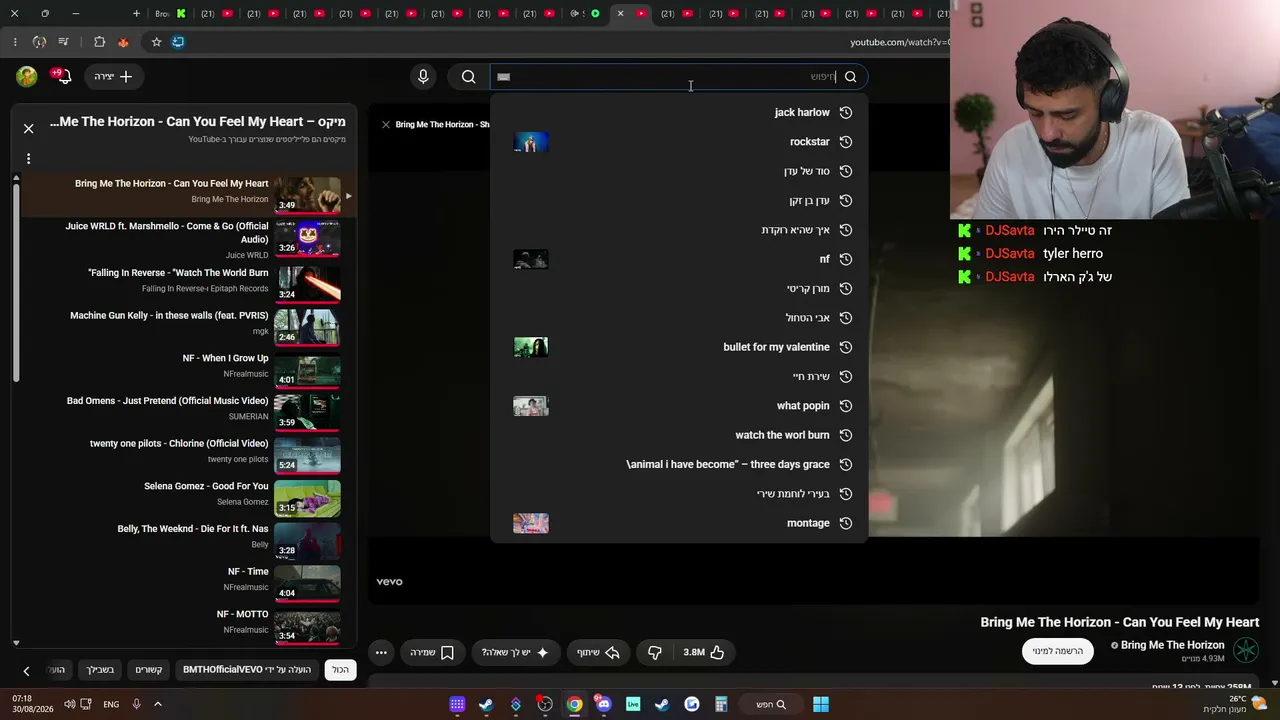Select the 'montage' search suggestion
Viewport: 1280px width, 720px height.
[x=679, y=523]
